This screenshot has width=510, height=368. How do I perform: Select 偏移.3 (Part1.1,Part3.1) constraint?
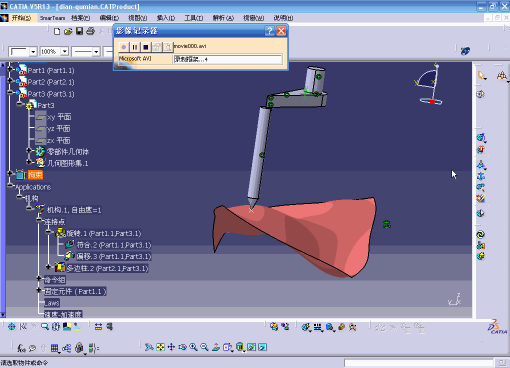[114, 256]
